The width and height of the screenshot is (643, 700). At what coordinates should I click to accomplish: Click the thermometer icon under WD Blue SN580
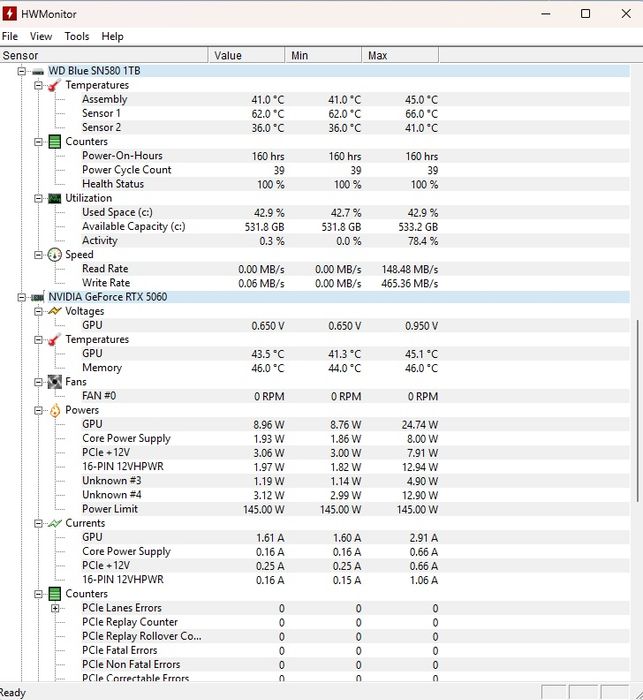[x=54, y=85]
